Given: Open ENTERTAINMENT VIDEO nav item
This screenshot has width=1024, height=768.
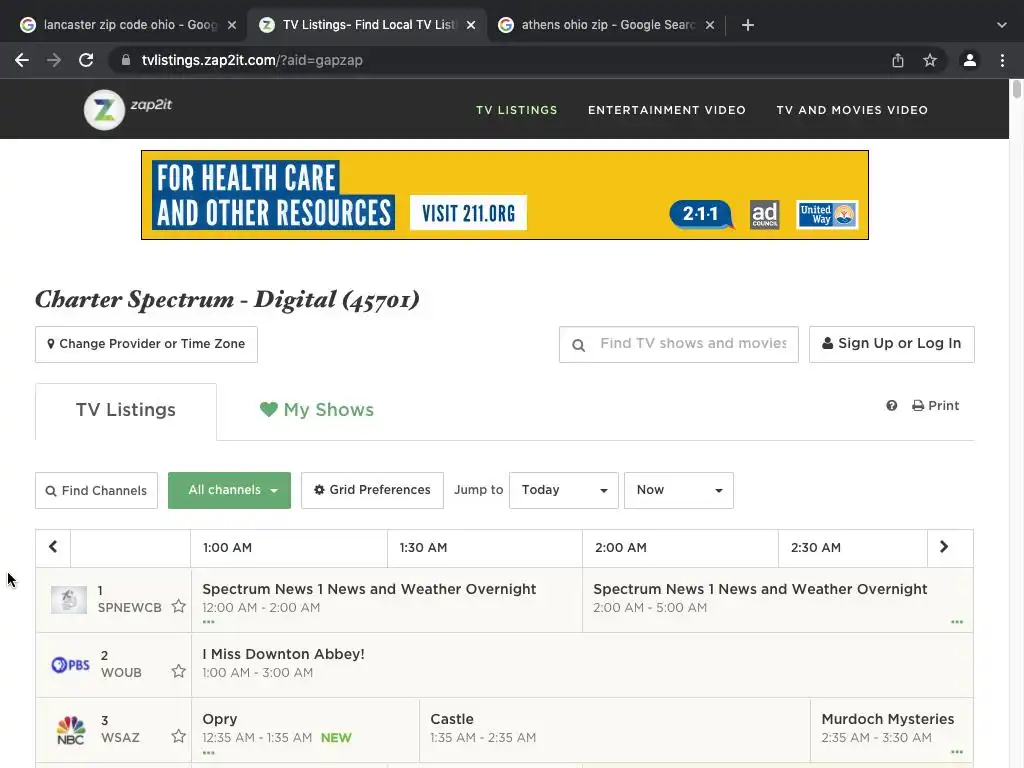Looking at the screenshot, I should click(667, 110).
